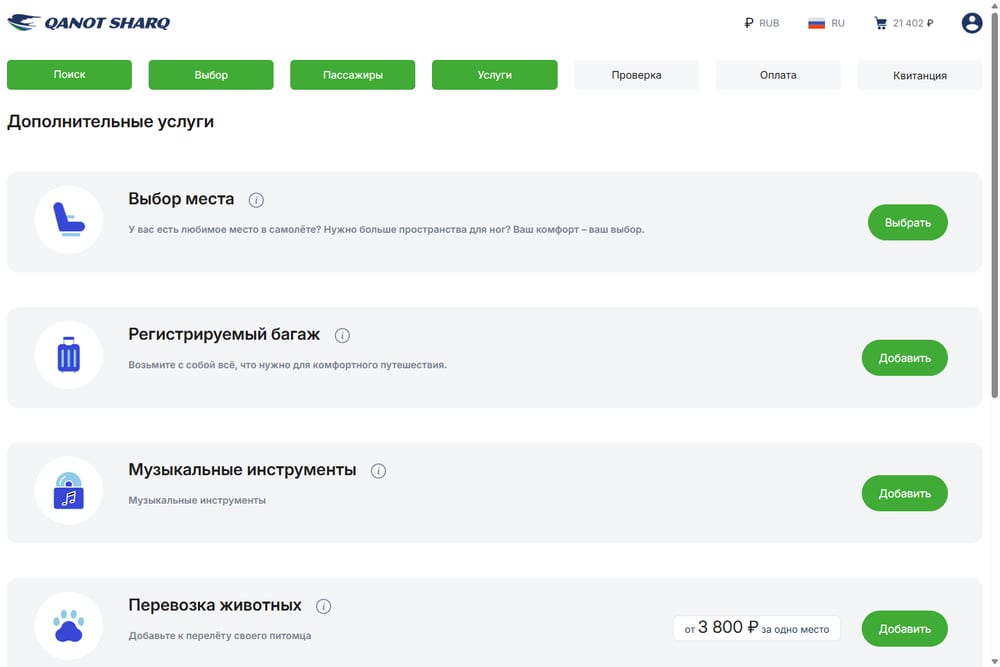Viewport: 1000px width, 667px height.
Task: Open the Проверка step tab
Action: point(636,75)
